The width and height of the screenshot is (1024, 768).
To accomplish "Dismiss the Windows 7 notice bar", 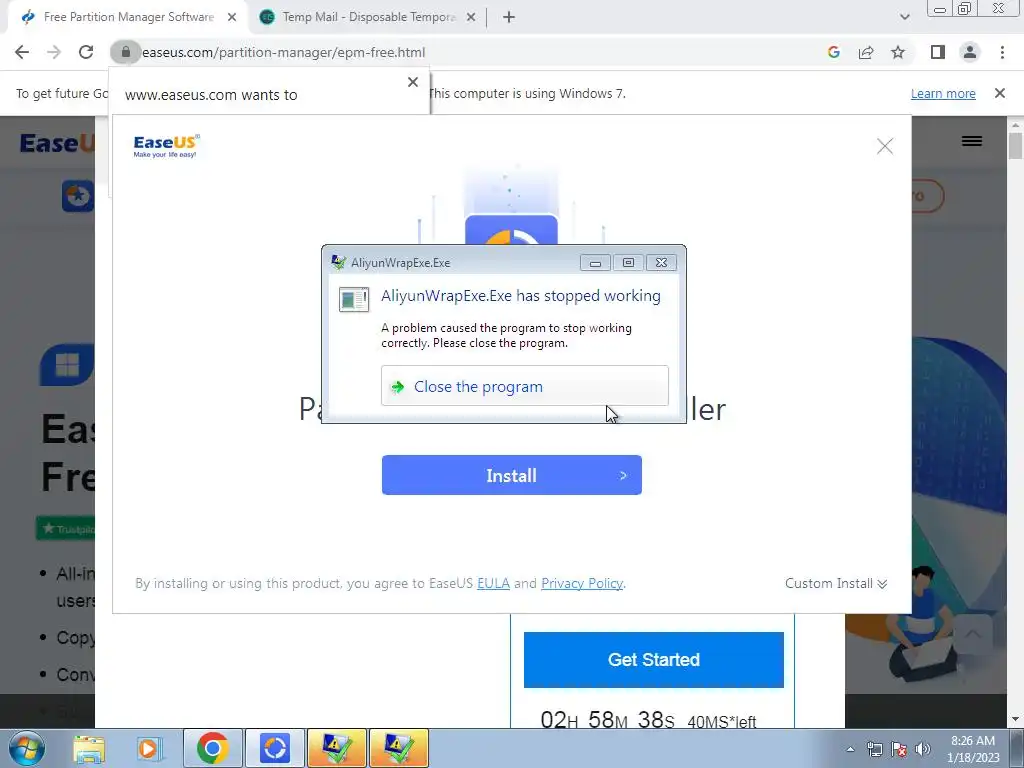I will 1000,93.
